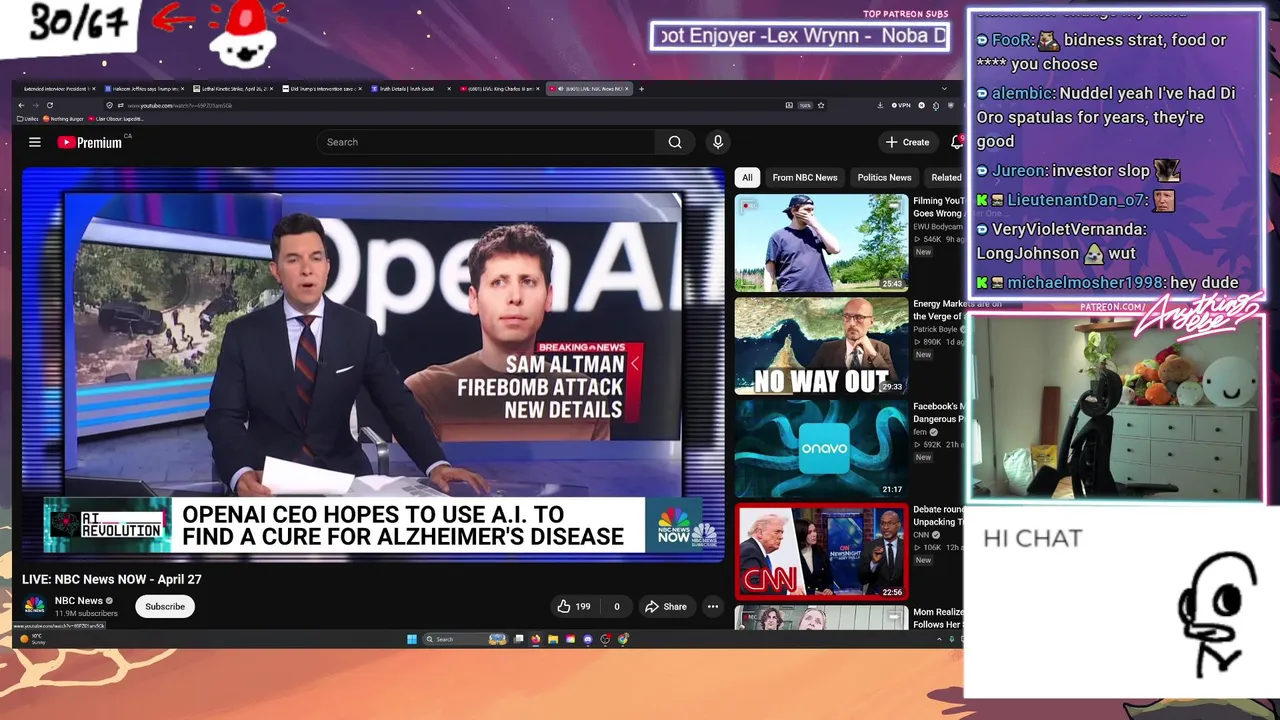Go to YouTube Premium home logo

tap(90, 142)
